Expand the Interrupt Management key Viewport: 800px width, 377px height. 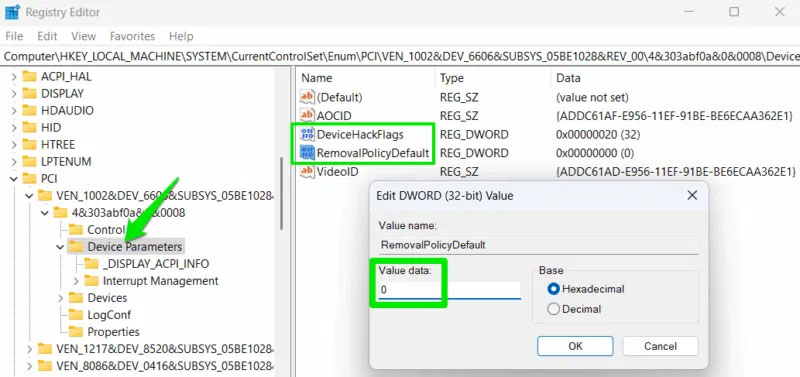pos(76,281)
